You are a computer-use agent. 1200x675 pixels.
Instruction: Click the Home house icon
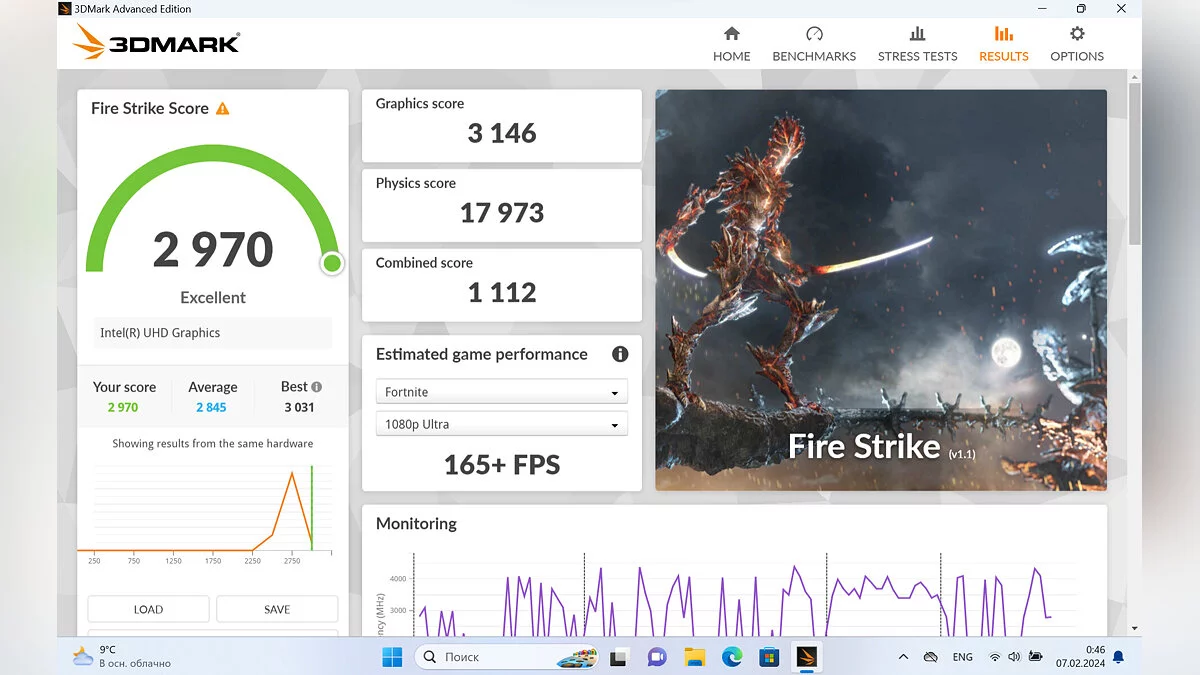(x=731, y=34)
